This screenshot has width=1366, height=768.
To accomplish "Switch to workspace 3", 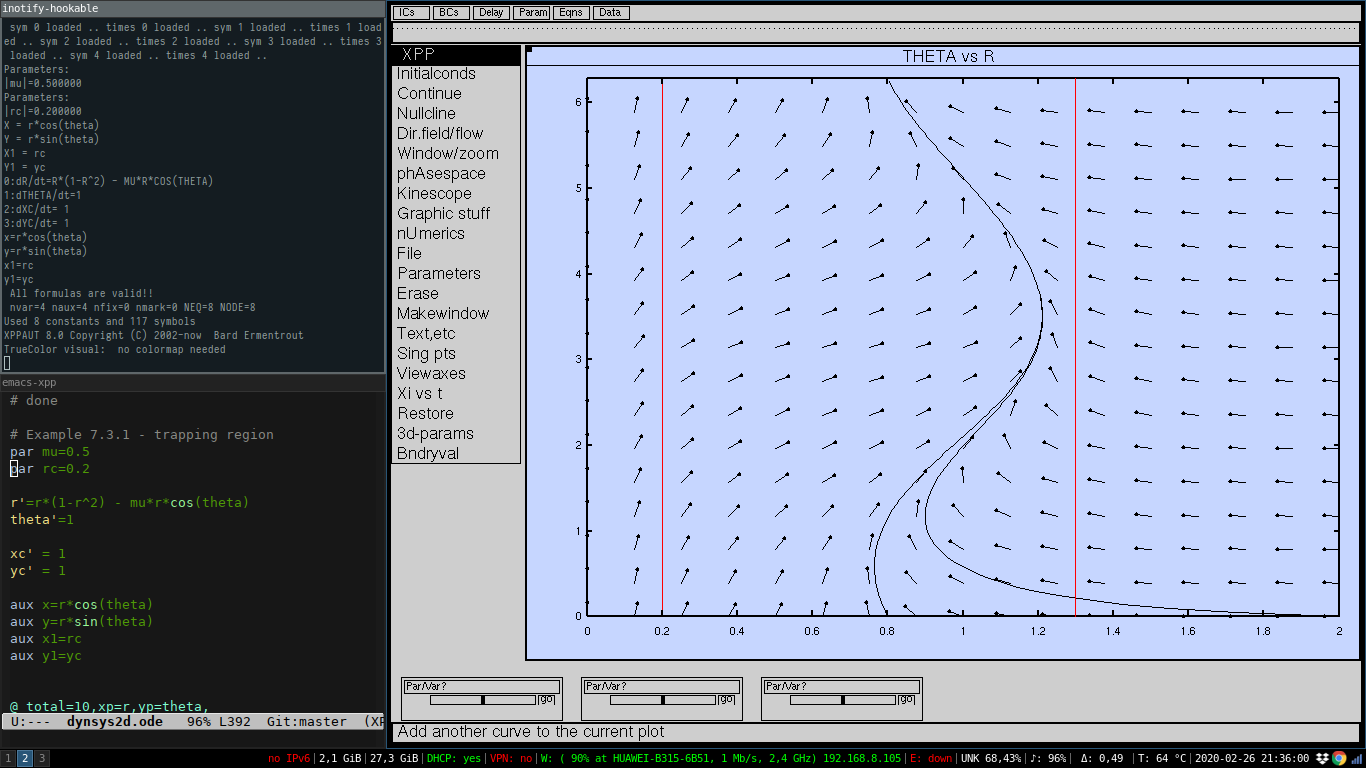I will 42,758.
